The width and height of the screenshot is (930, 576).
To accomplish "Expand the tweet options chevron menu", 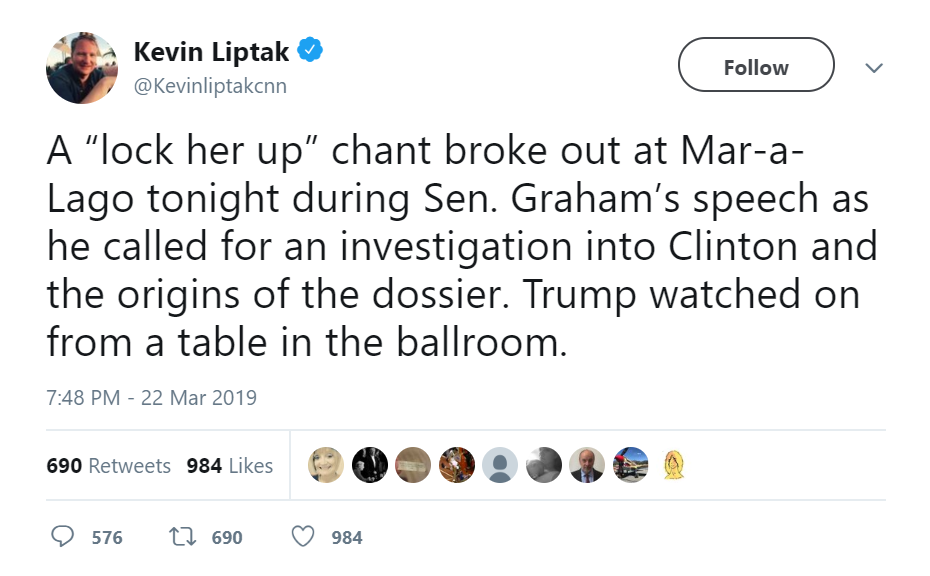I will tap(874, 68).
